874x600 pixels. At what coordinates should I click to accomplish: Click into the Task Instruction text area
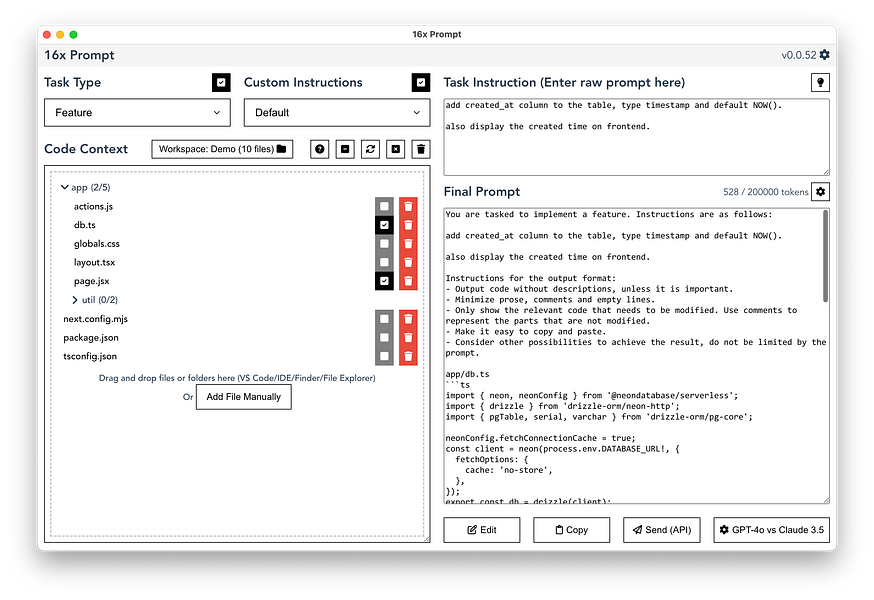(637, 137)
